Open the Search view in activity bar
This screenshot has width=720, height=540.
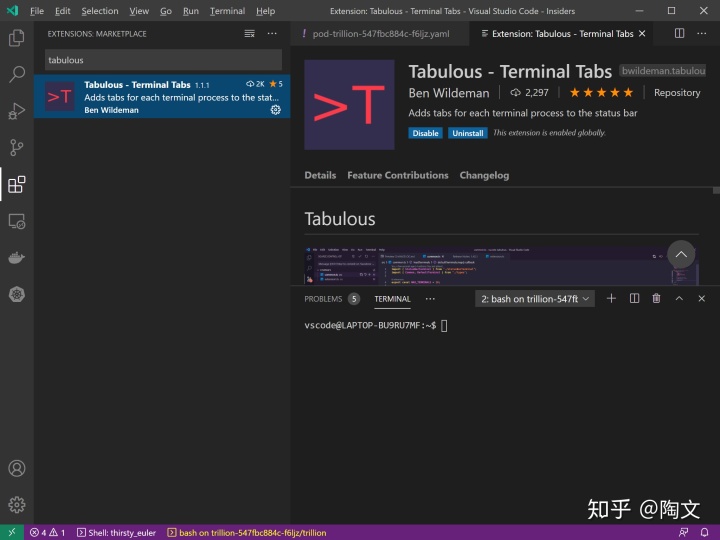(x=17, y=74)
